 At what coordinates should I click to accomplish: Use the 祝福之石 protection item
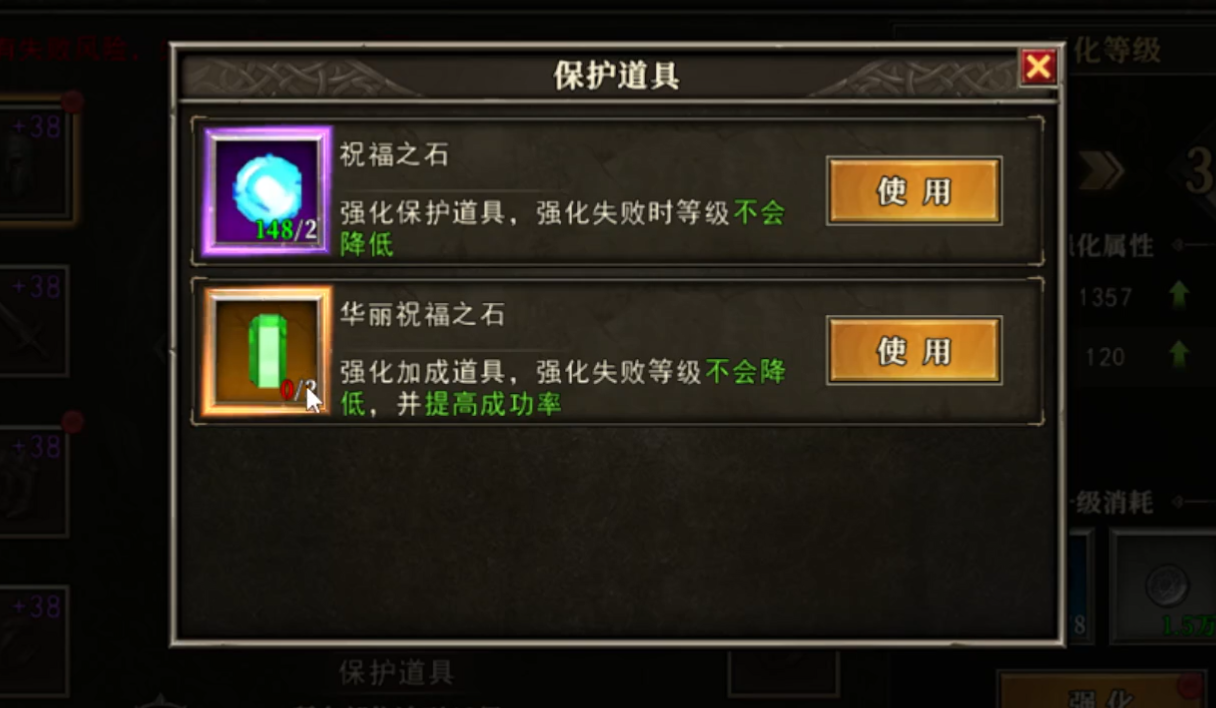coord(914,191)
